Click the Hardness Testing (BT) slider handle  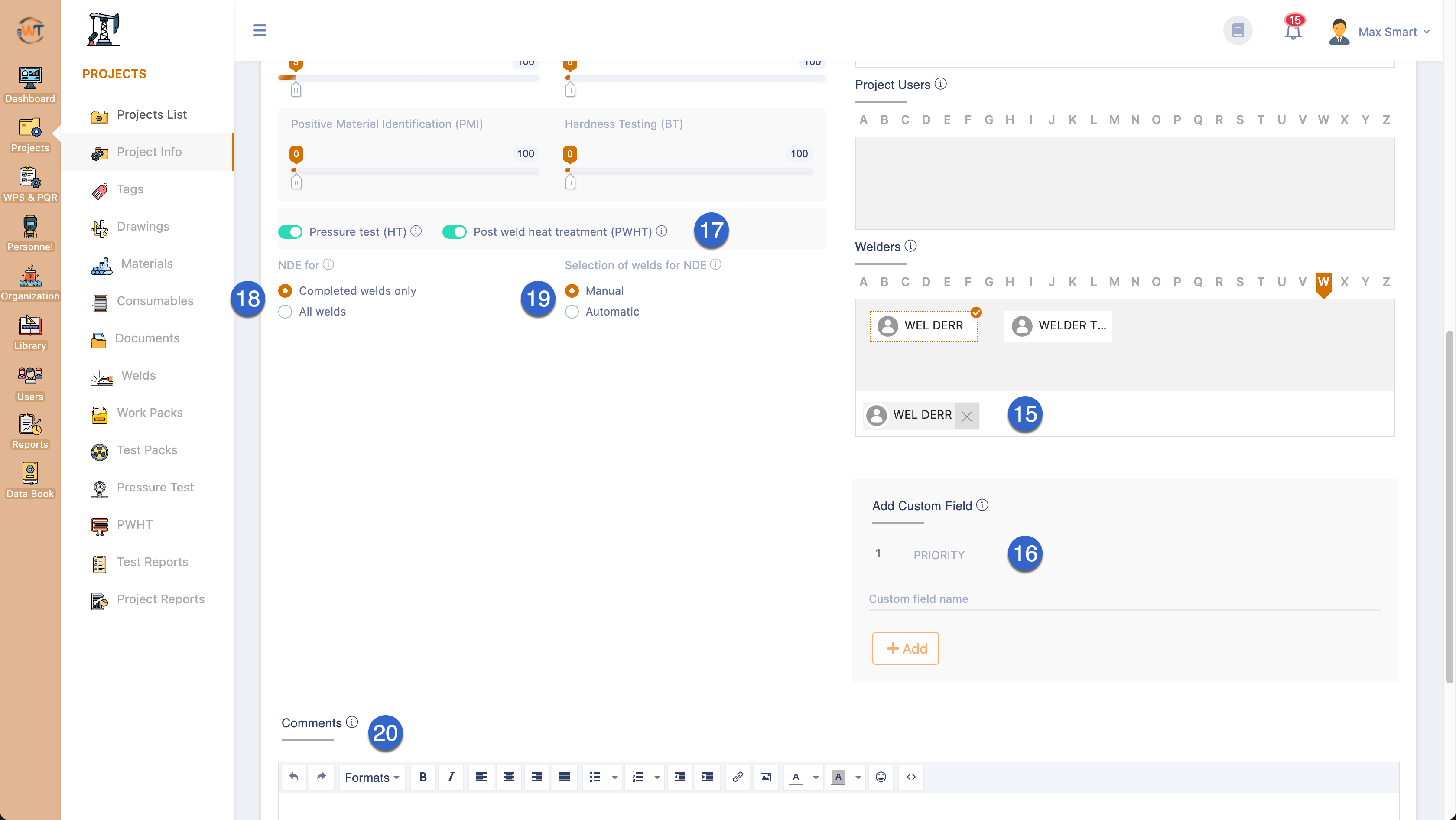570,182
